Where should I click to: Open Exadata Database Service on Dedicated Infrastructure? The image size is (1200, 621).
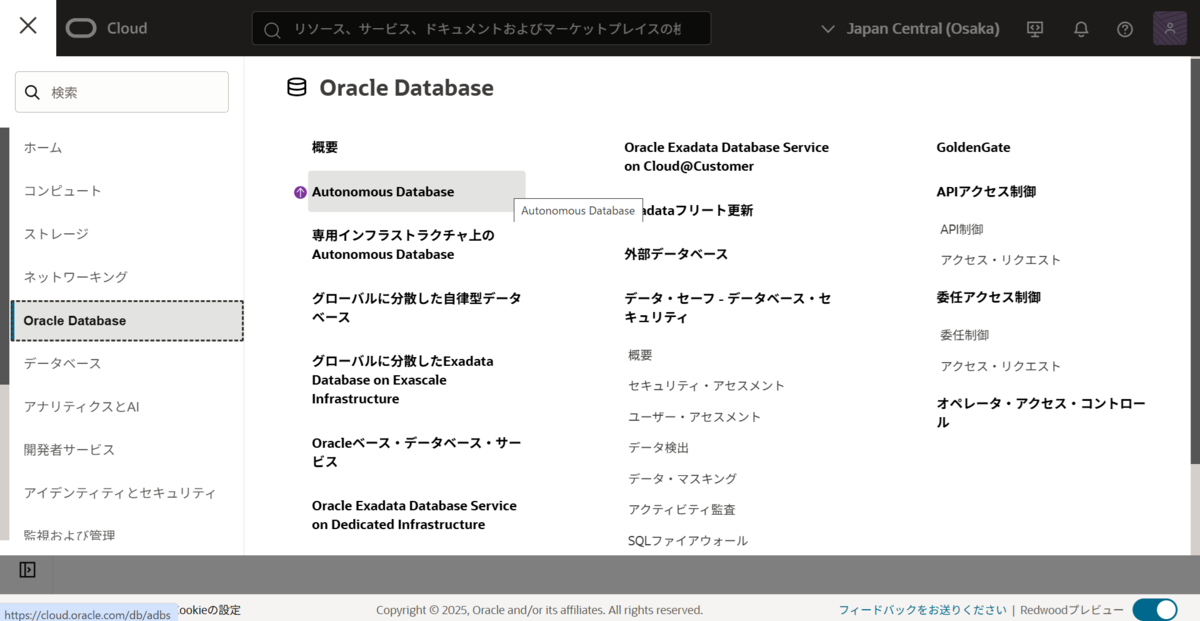(x=414, y=515)
